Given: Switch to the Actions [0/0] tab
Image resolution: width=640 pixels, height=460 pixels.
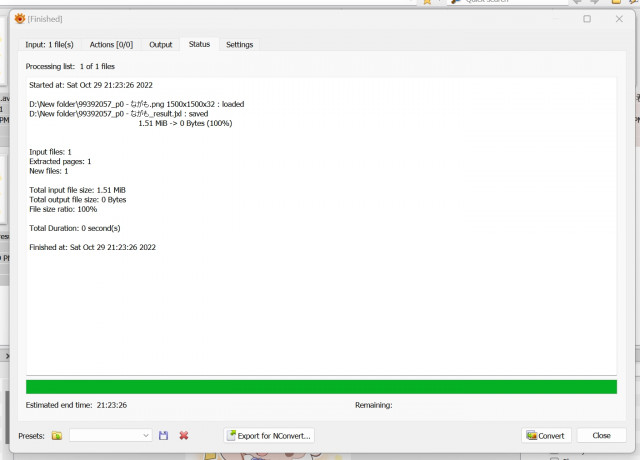Looking at the screenshot, I should point(111,44).
